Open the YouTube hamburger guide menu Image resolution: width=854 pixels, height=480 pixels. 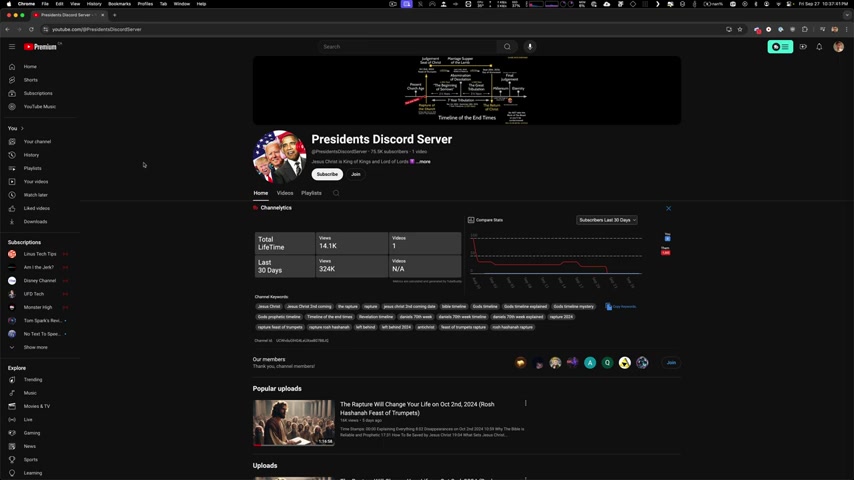pyautogui.click(x=12, y=47)
